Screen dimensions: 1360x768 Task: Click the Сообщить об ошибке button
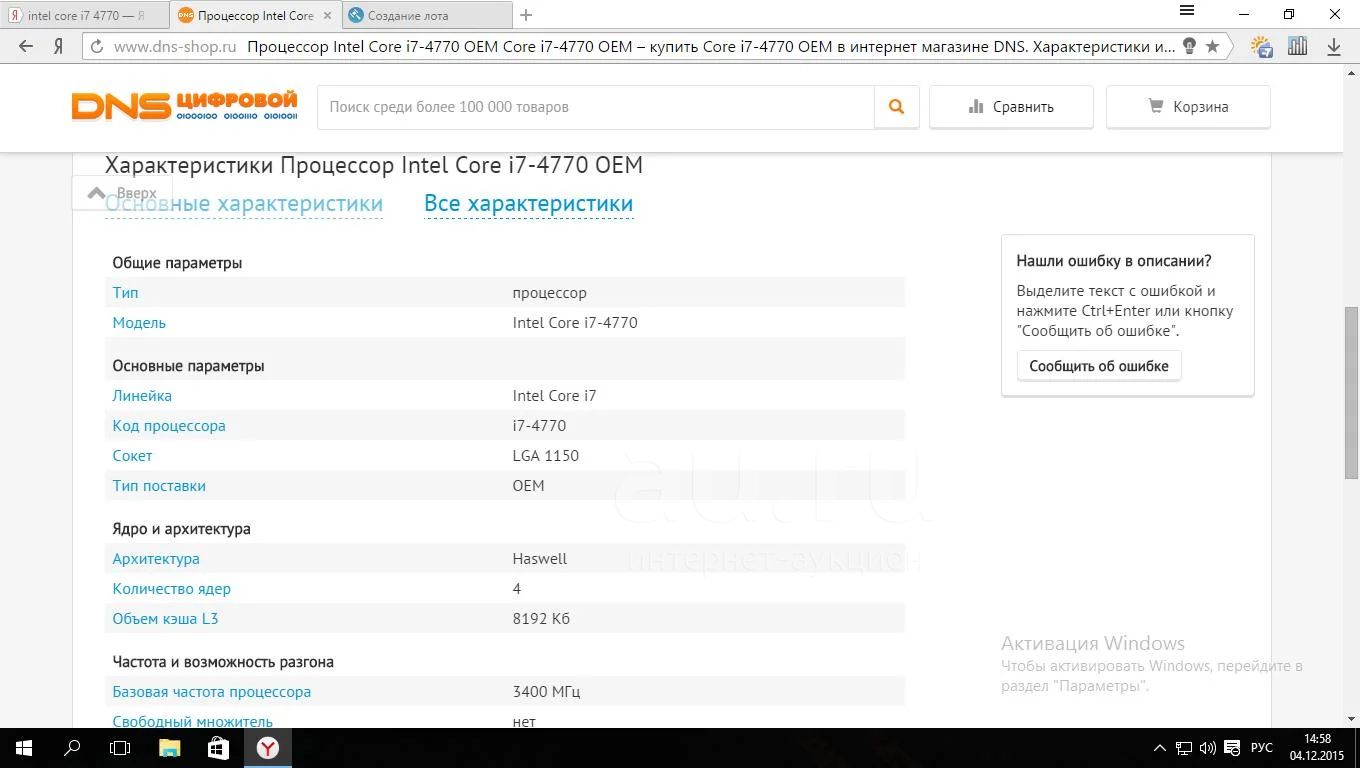coord(1099,366)
